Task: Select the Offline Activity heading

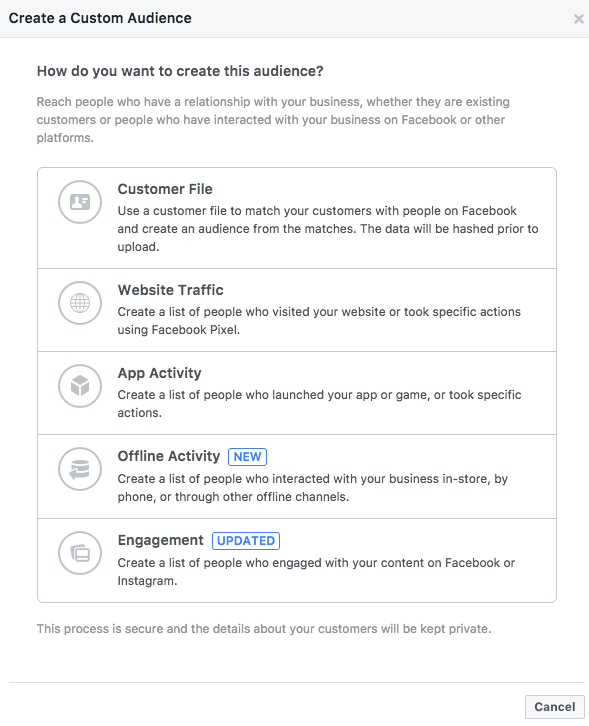Action: click(169, 456)
